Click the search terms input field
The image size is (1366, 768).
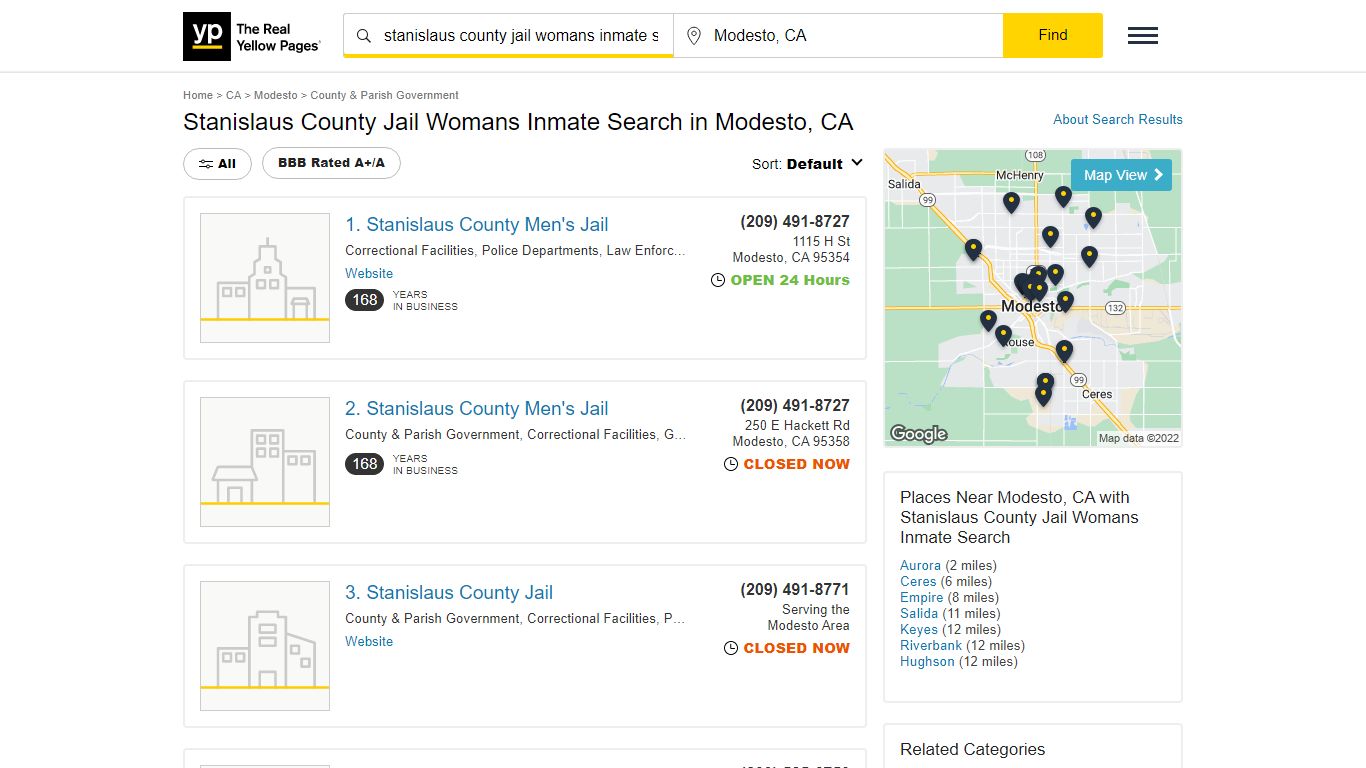pos(521,36)
